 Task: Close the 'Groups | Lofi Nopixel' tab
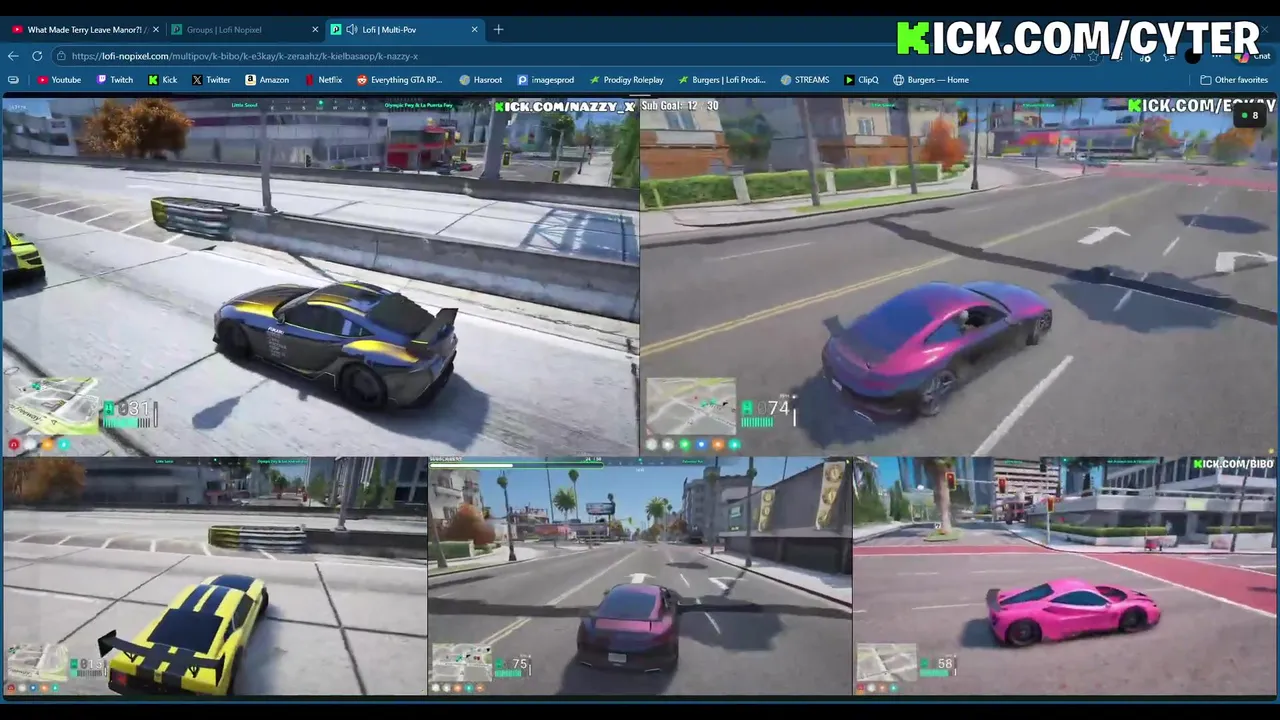(315, 30)
